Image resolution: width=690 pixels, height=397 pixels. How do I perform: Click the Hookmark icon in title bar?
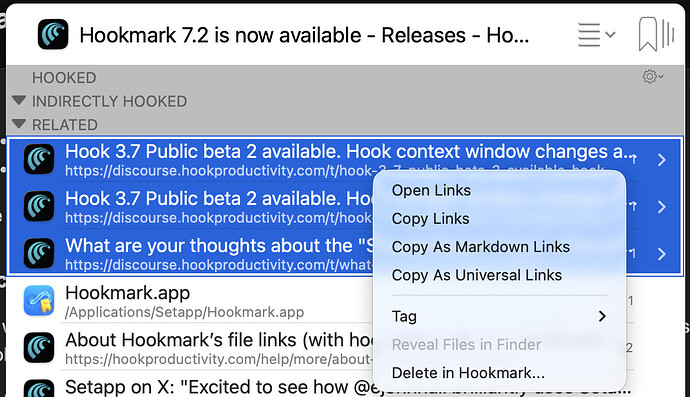(x=53, y=34)
